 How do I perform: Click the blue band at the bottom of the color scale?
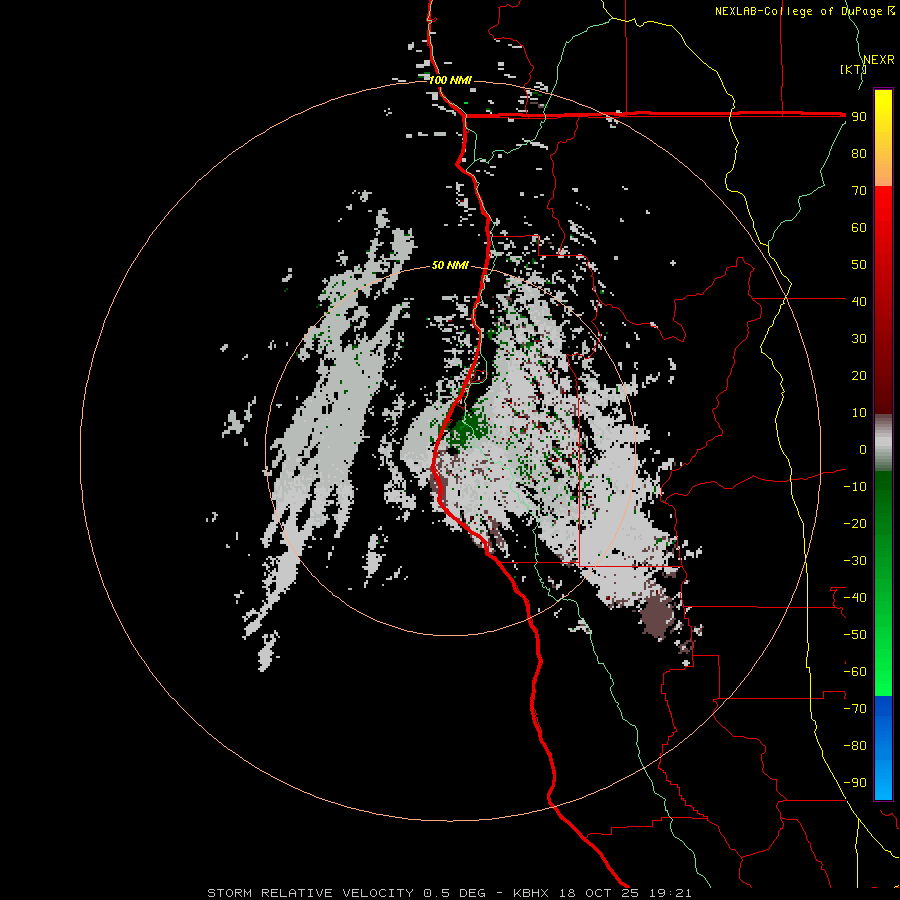pos(883,748)
